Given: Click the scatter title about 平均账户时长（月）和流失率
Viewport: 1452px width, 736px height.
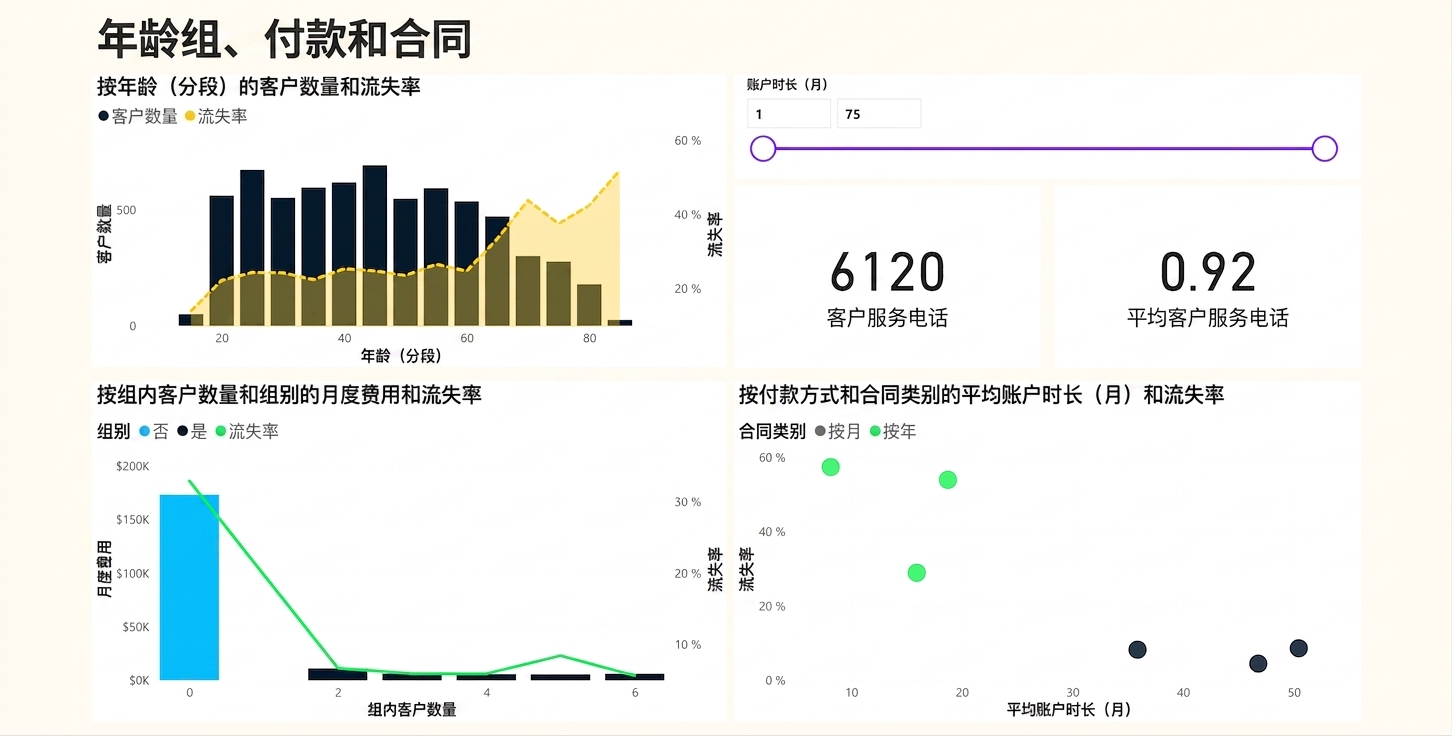Looking at the screenshot, I should point(981,395).
